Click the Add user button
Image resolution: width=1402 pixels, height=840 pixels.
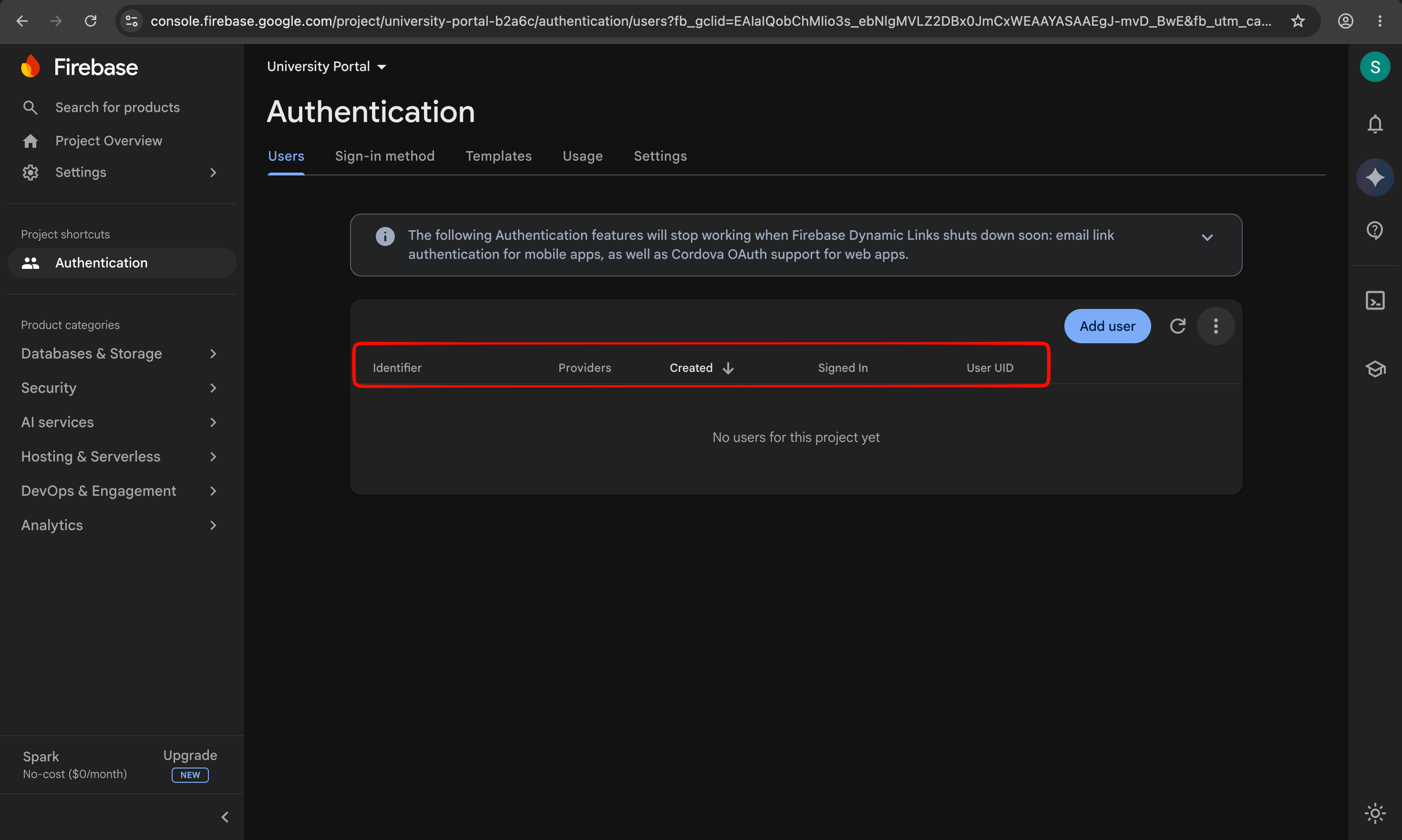pos(1107,326)
